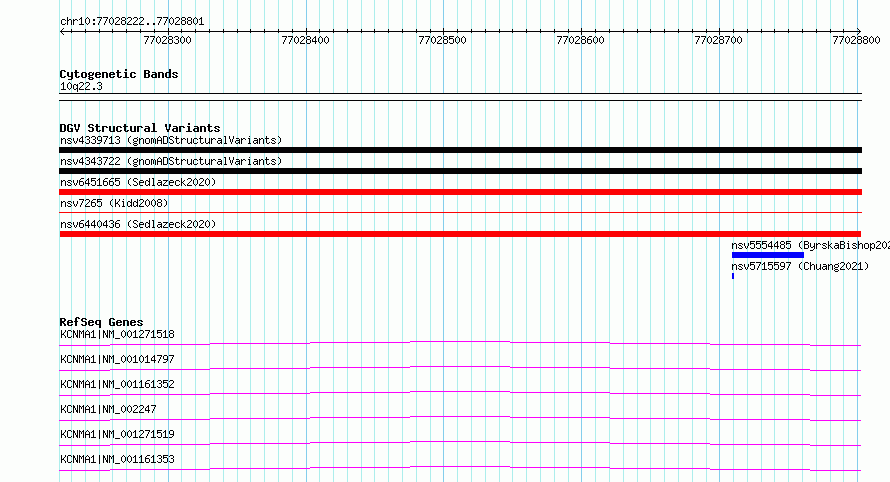The image size is (890, 482).
Task: Click the chr10:77028222..77028801 region label
Action: tap(132, 22)
